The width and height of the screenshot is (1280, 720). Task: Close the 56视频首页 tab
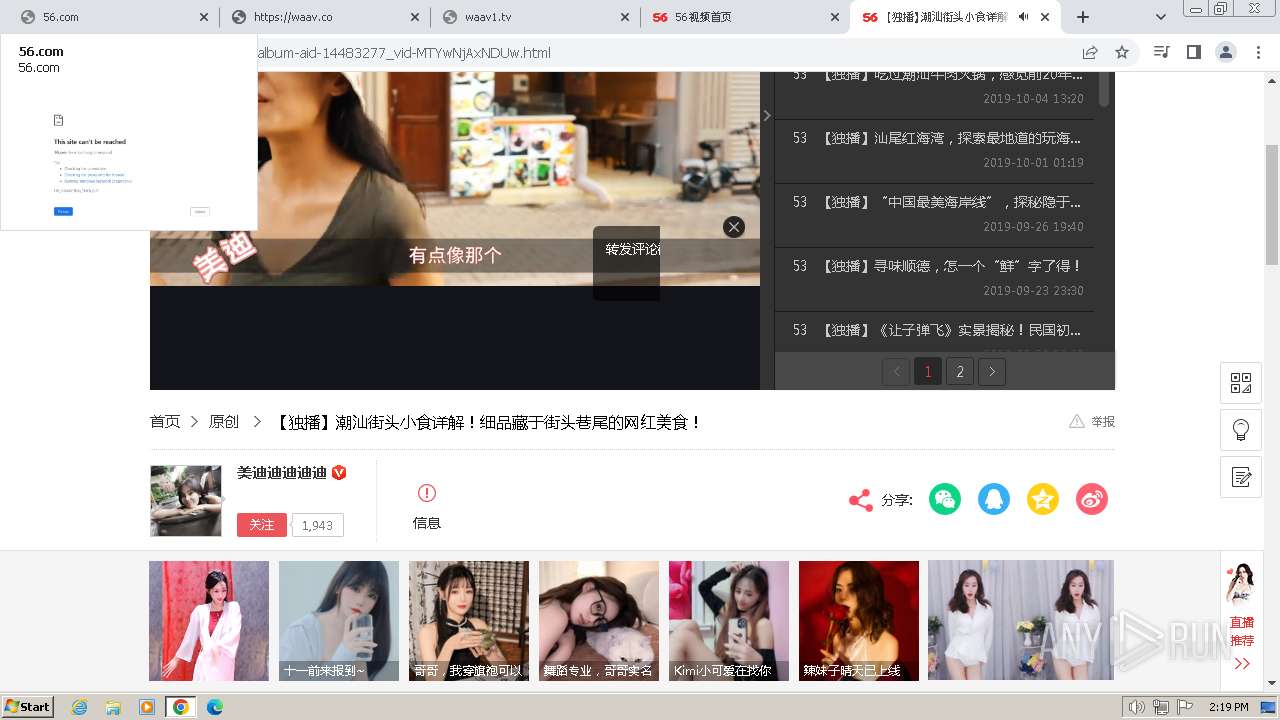[835, 17]
